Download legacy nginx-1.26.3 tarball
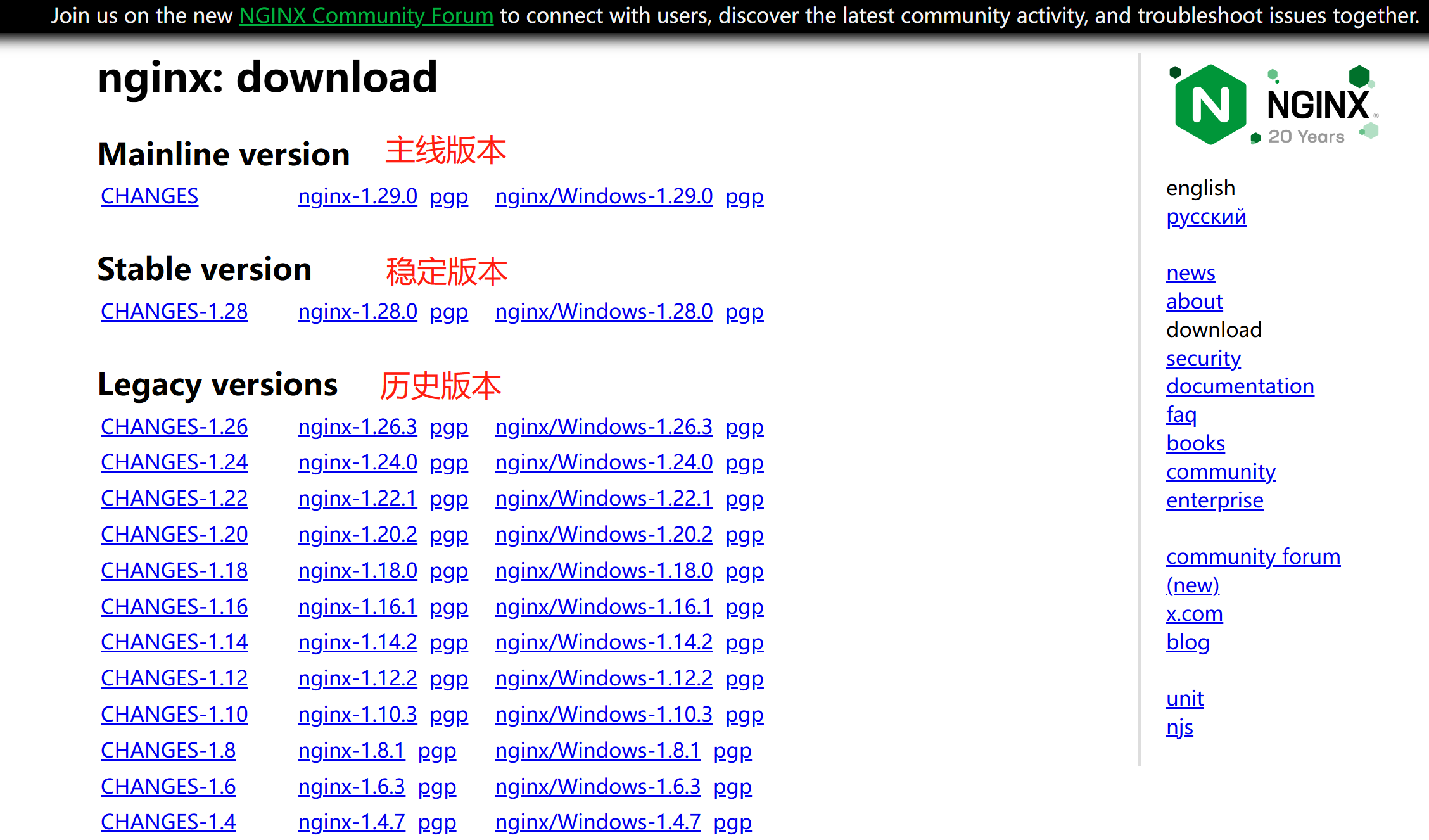Viewport: 1429px width, 840px height. [357, 427]
